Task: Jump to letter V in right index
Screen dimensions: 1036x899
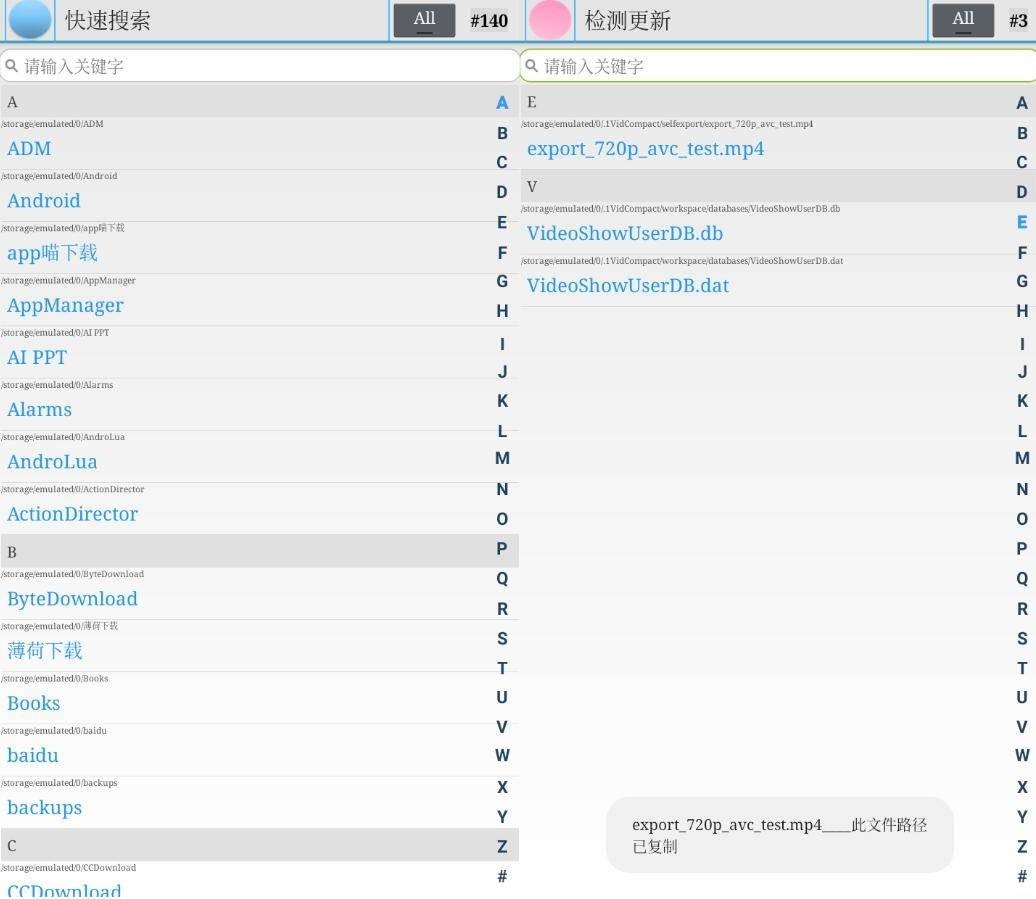Action: click(x=1021, y=728)
